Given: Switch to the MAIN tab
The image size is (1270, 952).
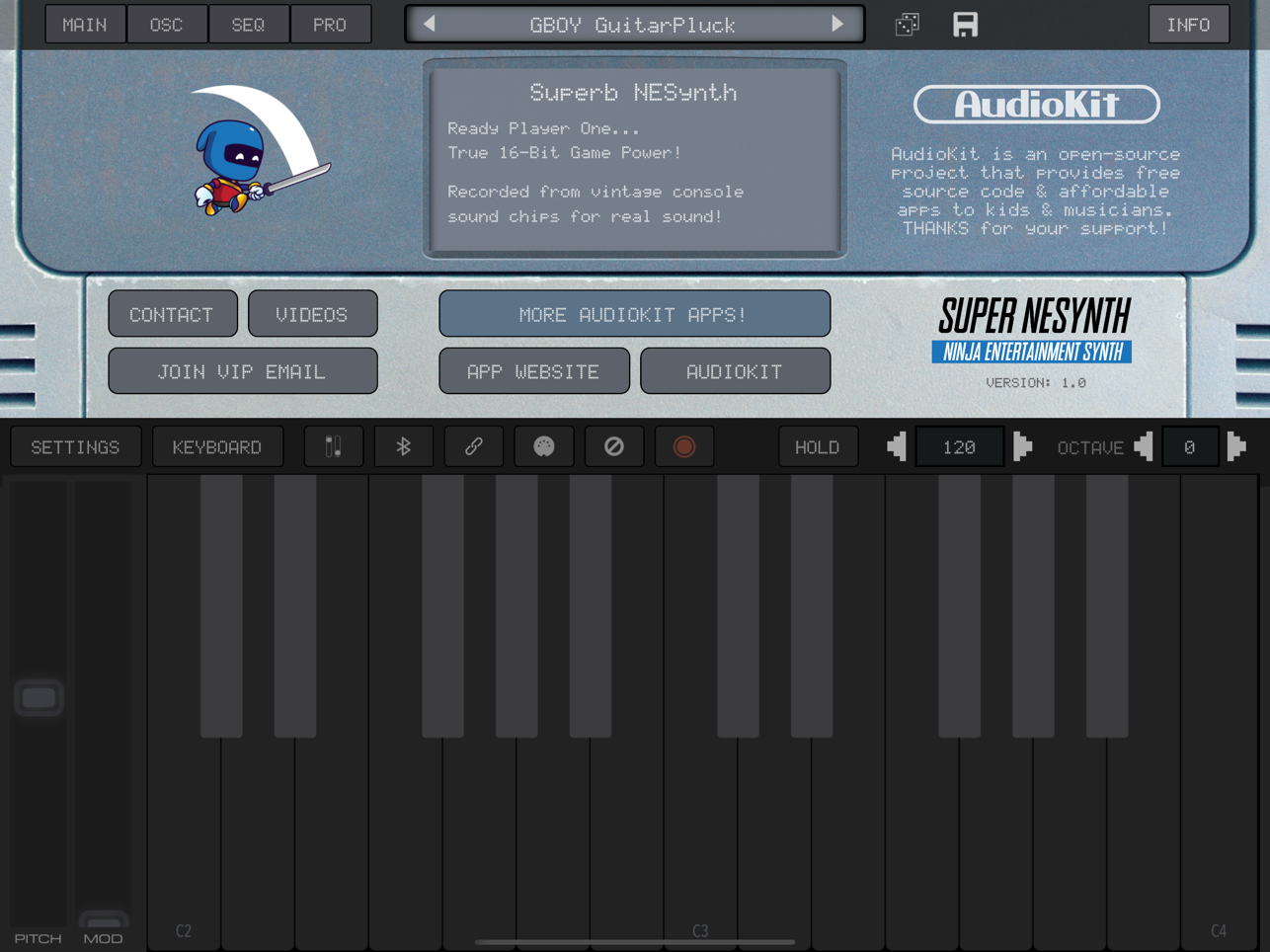Looking at the screenshot, I should (x=85, y=25).
